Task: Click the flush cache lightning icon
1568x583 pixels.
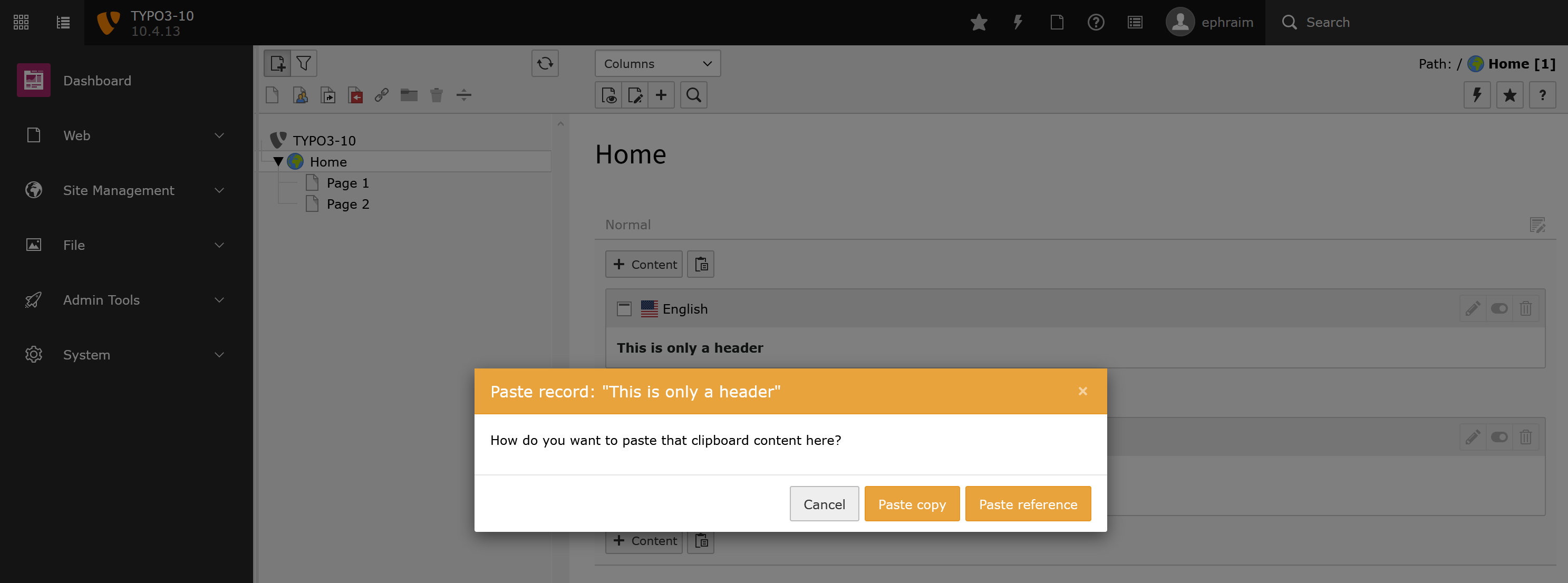Action: point(1017,23)
